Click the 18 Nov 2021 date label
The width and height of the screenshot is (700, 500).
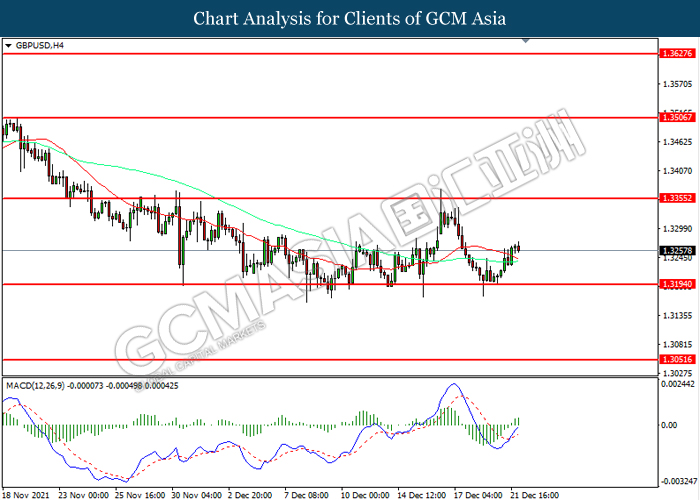26,495
